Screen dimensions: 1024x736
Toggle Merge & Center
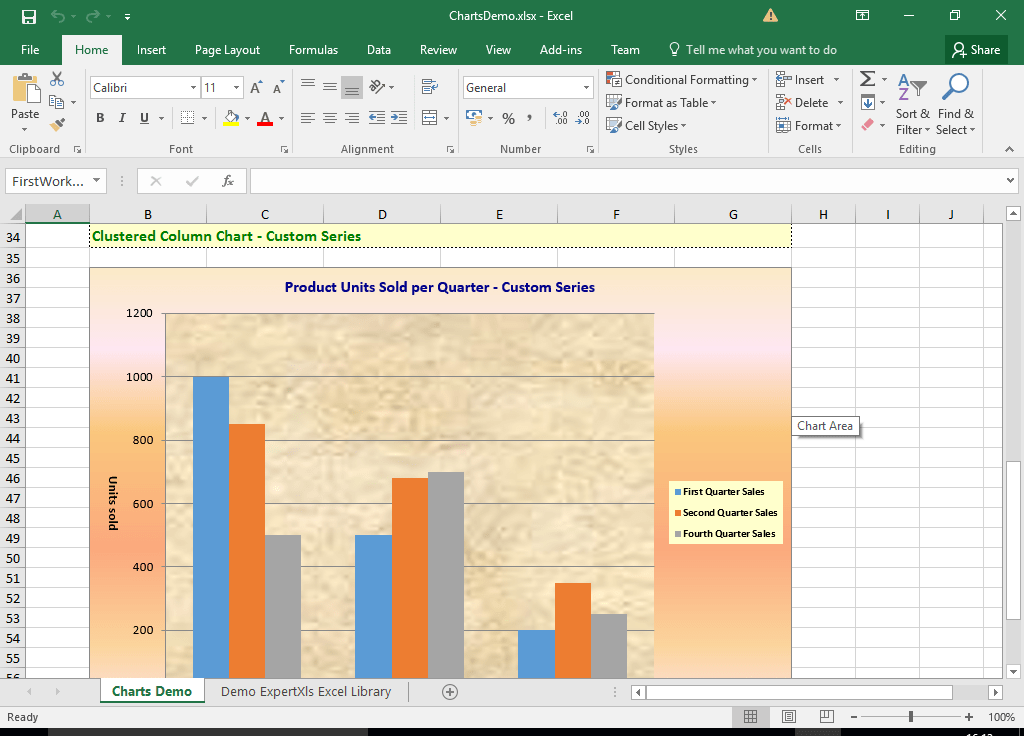click(429, 117)
